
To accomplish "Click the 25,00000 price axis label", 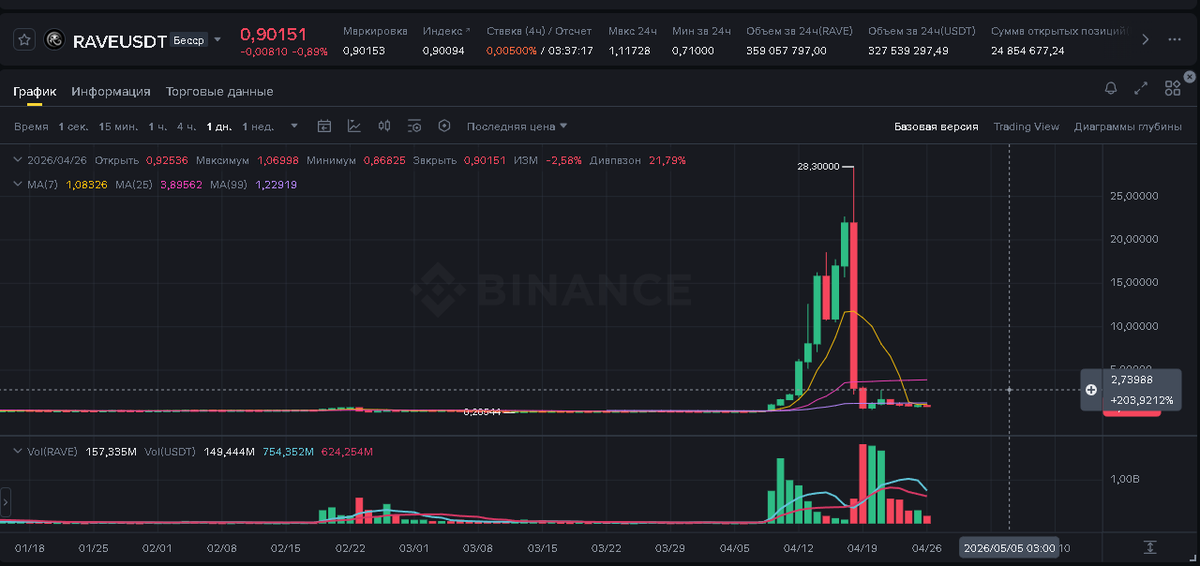I will (1134, 196).
